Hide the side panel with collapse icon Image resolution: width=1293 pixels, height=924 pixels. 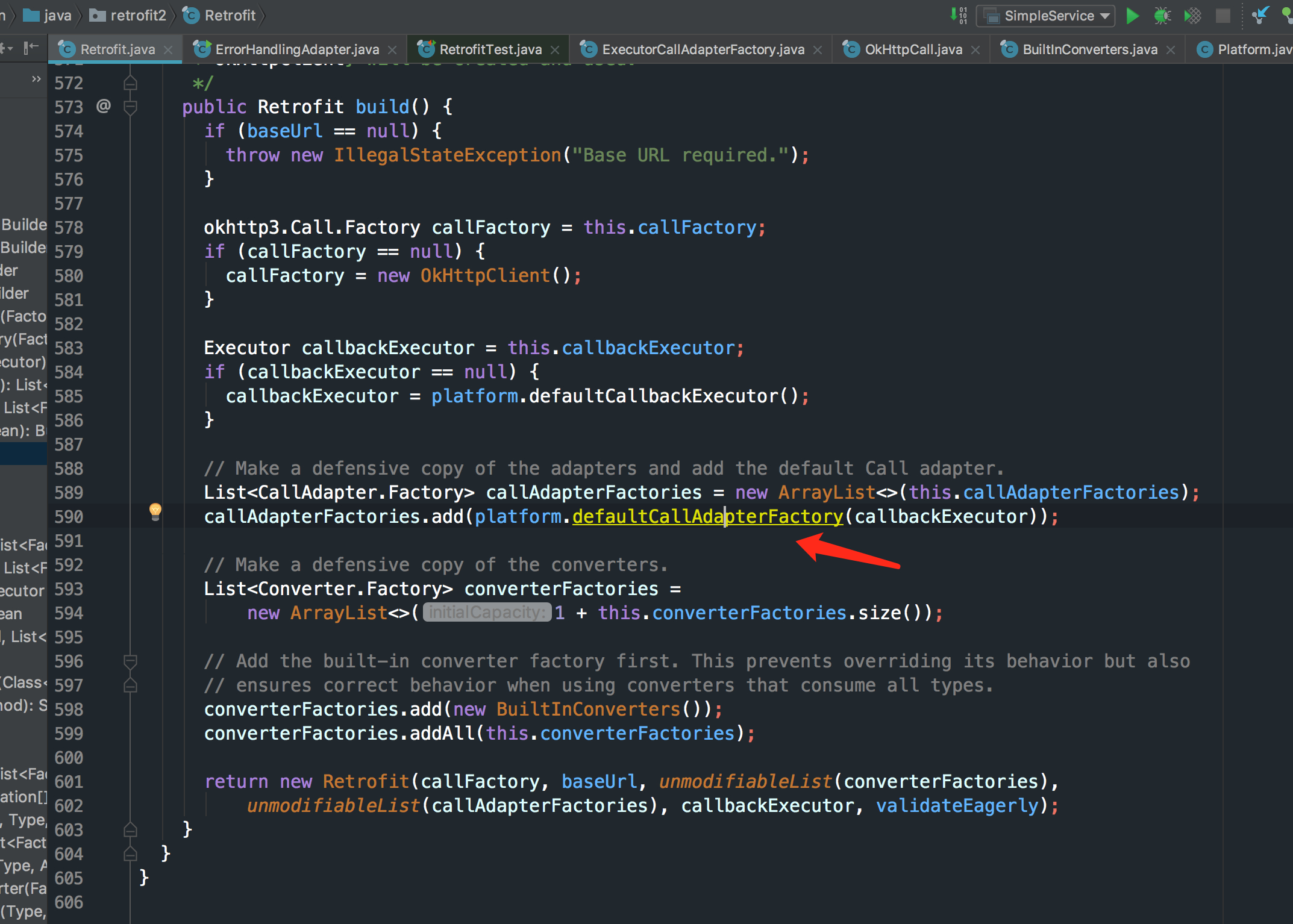pos(31,48)
